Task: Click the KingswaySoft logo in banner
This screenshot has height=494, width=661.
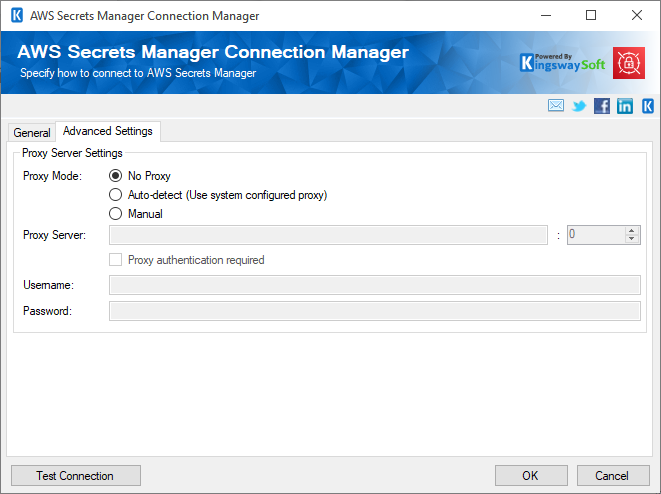Action: click(x=562, y=63)
